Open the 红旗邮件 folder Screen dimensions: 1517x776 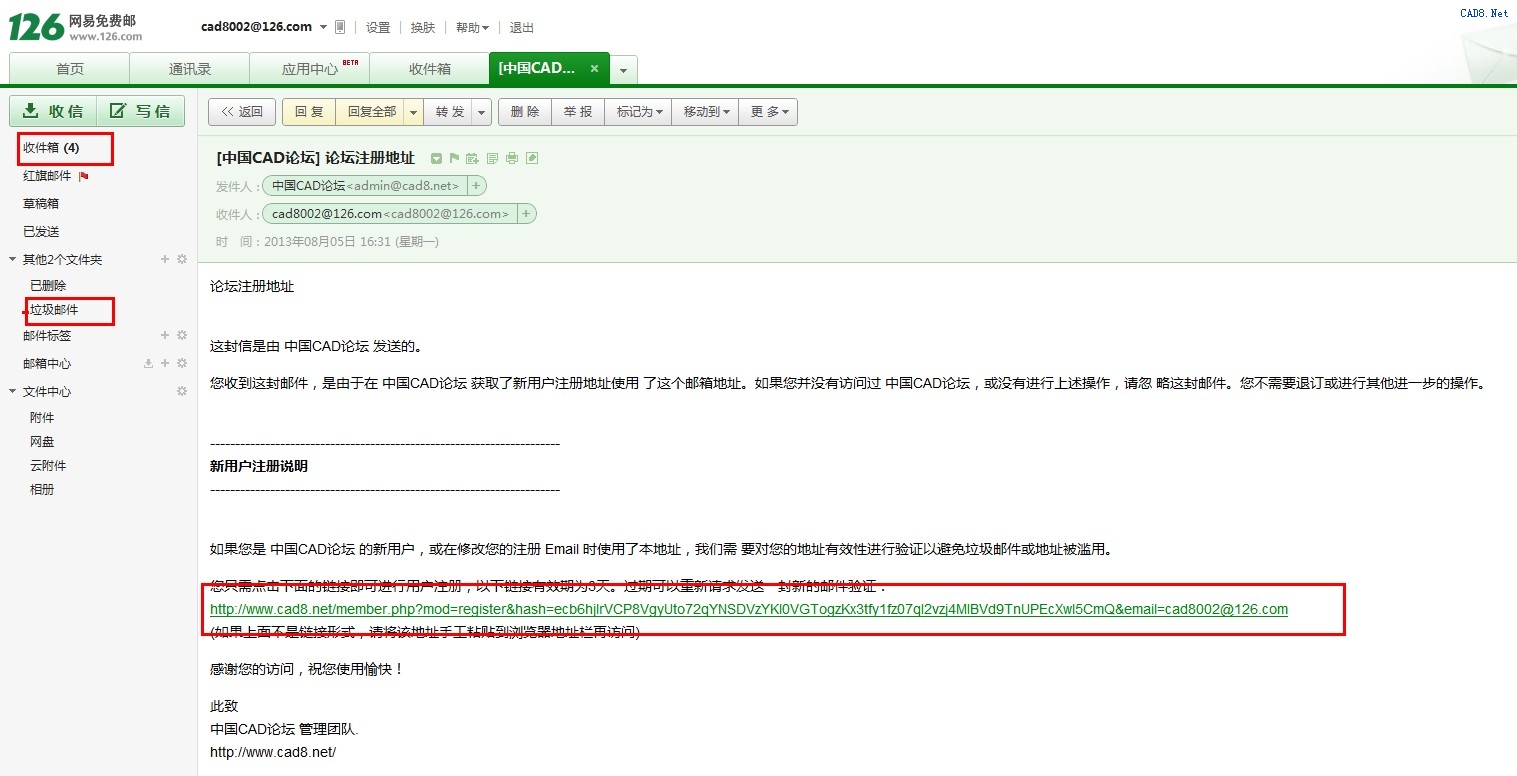tap(48, 176)
